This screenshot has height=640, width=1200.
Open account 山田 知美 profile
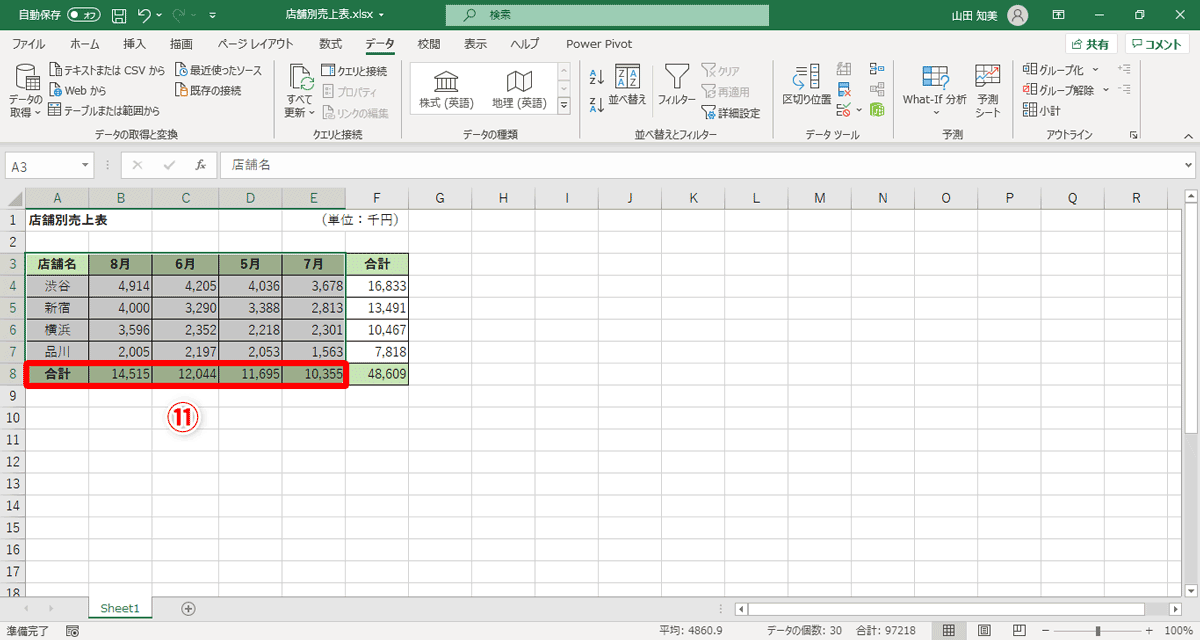[990, 15]
